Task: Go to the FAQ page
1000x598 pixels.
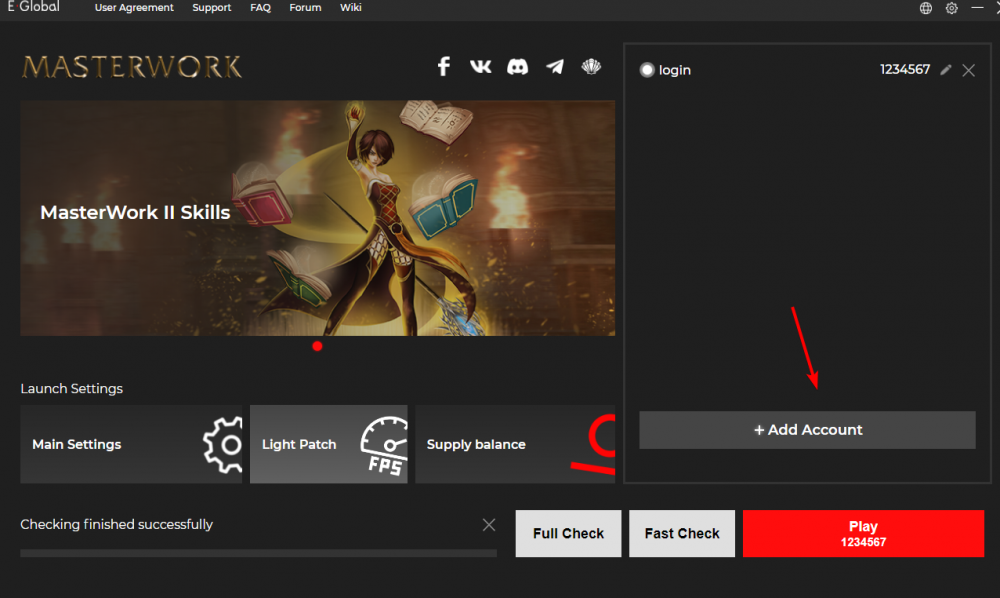Action: coord(260,8)
